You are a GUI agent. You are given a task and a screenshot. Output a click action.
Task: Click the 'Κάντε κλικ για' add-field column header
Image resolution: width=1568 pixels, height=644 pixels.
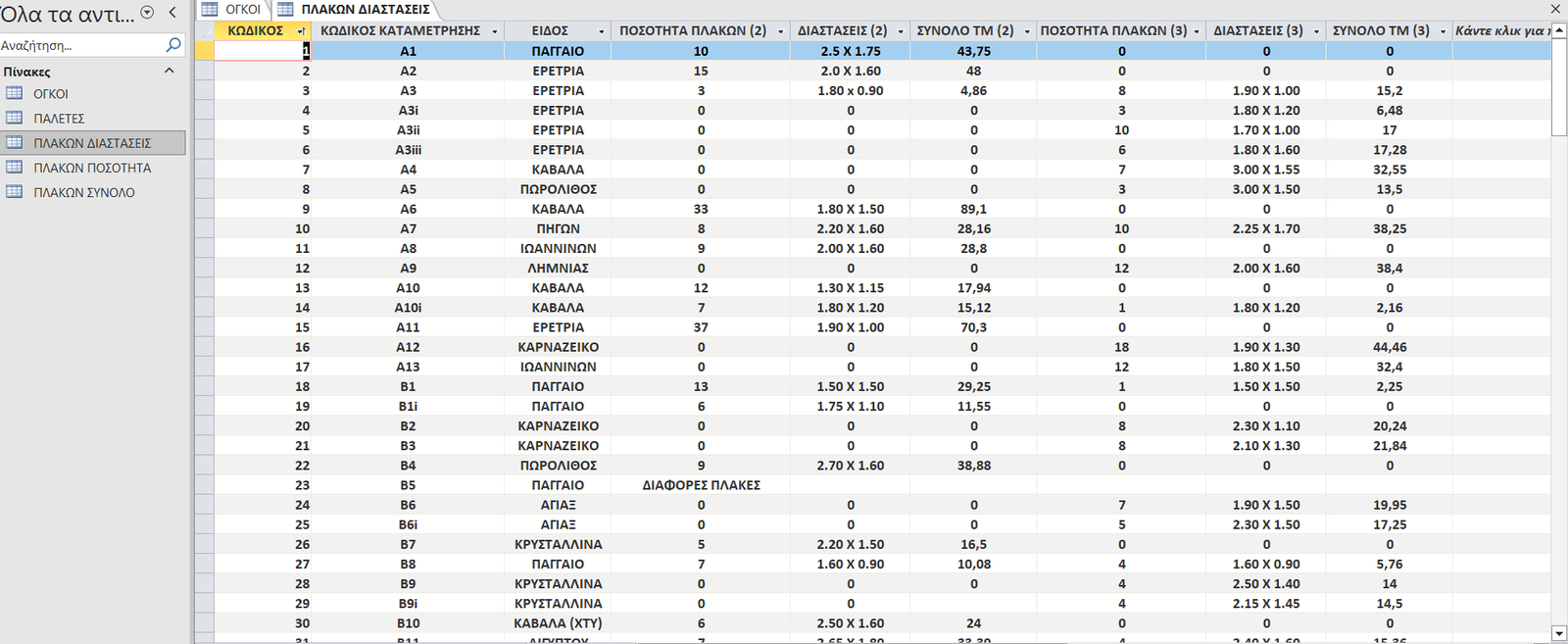(x=1501, y=30)
